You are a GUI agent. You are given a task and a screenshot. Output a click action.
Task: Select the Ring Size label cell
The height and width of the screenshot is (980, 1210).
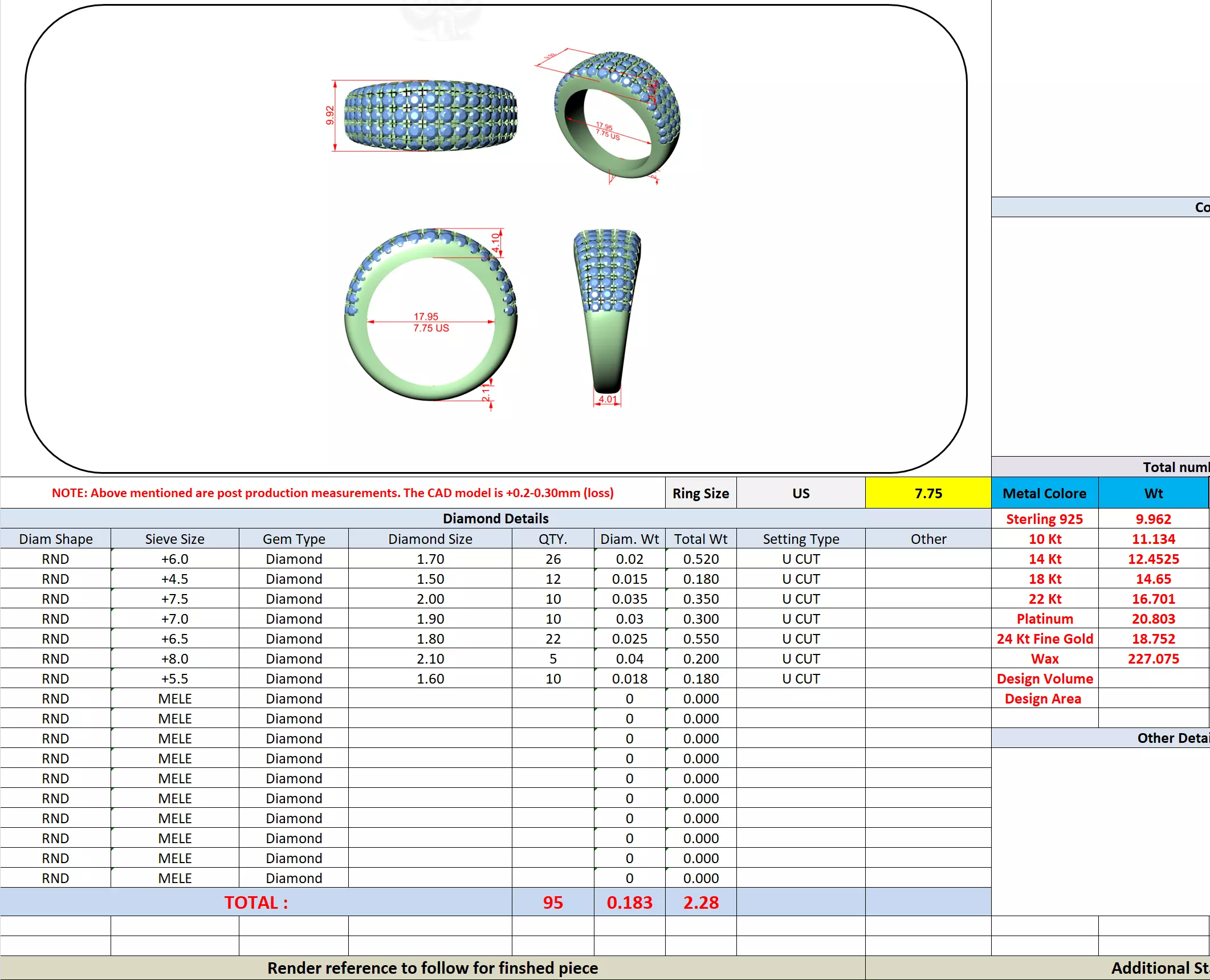(700, 493)
